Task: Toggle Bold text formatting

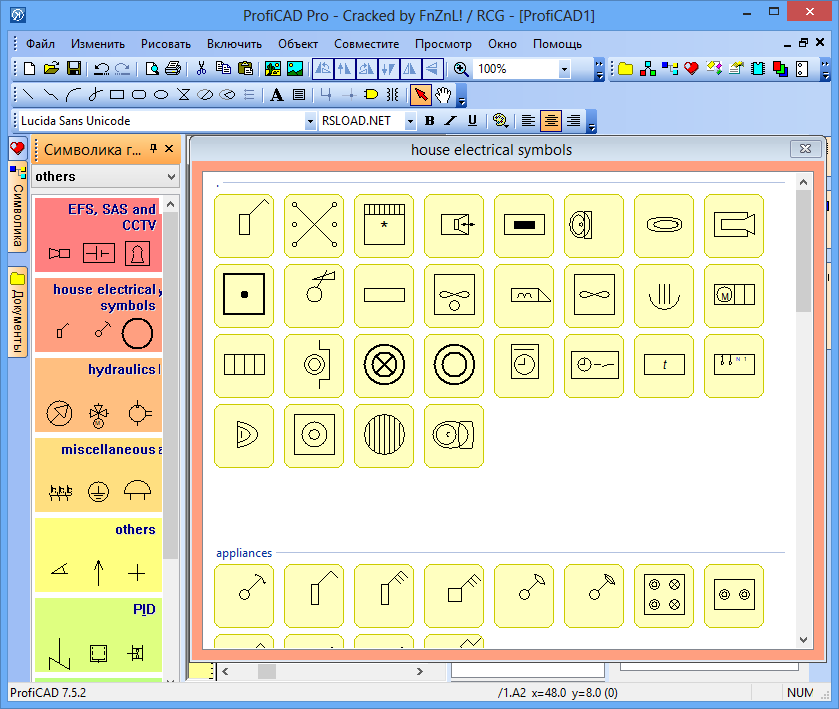Action: pyautogui.click(x=429, y=121)
